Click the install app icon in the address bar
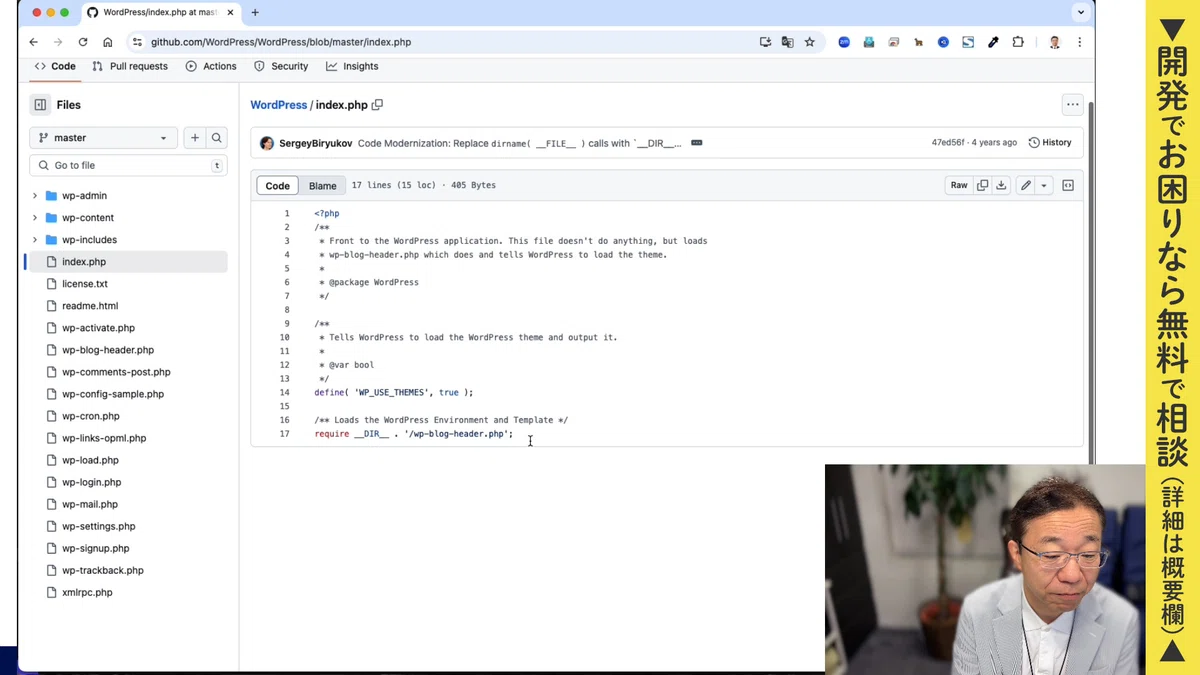The width and height of the screenshot is (1200, 675). pyautogui.click(x=765, y=42)
